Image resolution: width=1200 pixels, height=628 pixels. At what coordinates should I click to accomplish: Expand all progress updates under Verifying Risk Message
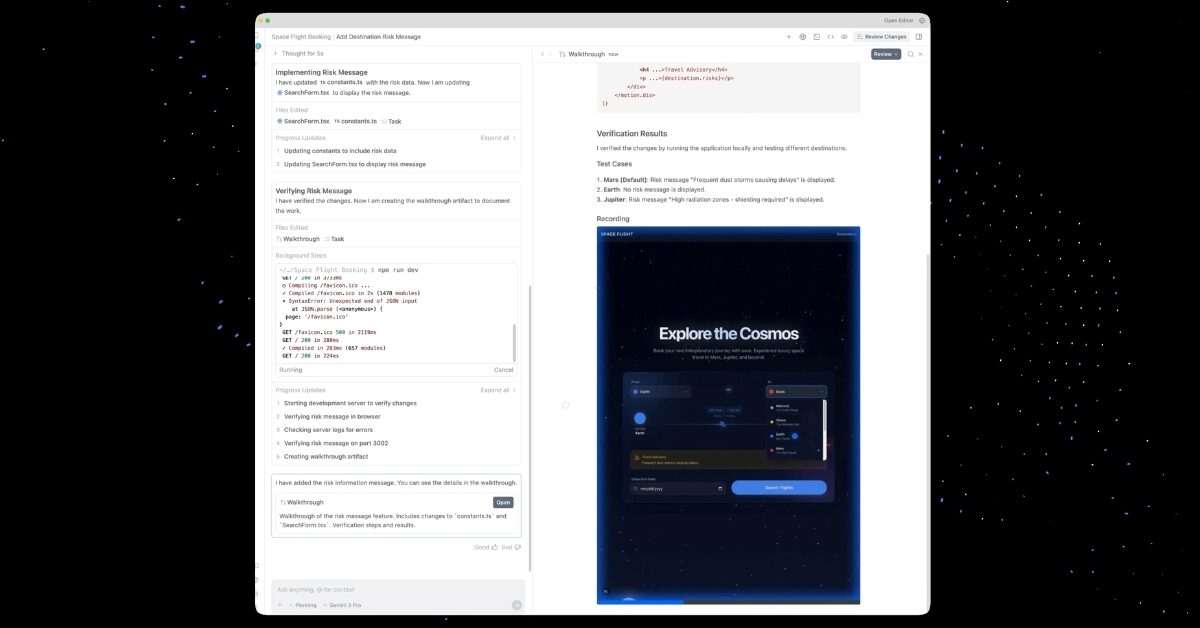click(x=498, y=390)
